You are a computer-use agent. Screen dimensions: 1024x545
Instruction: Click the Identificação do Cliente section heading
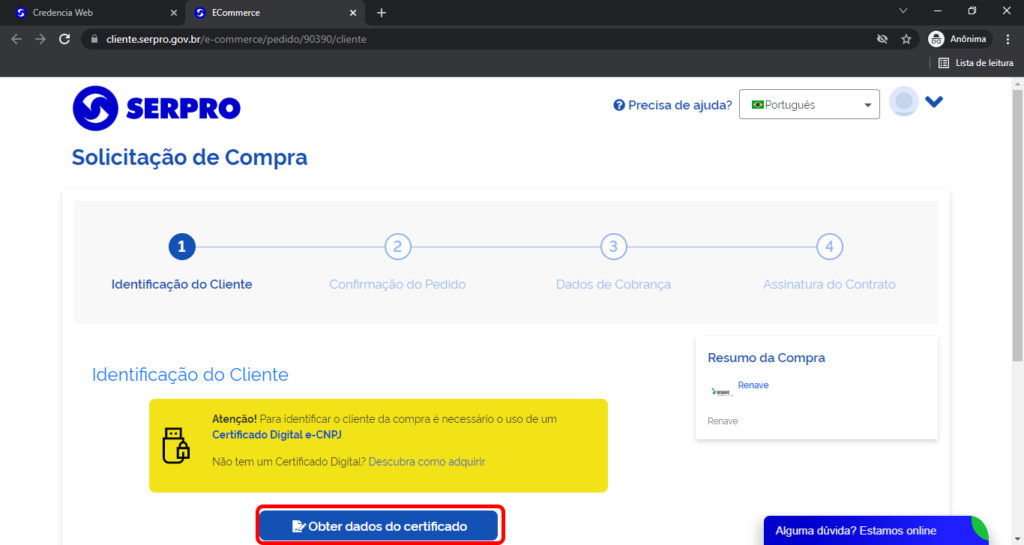click(190, 375)
